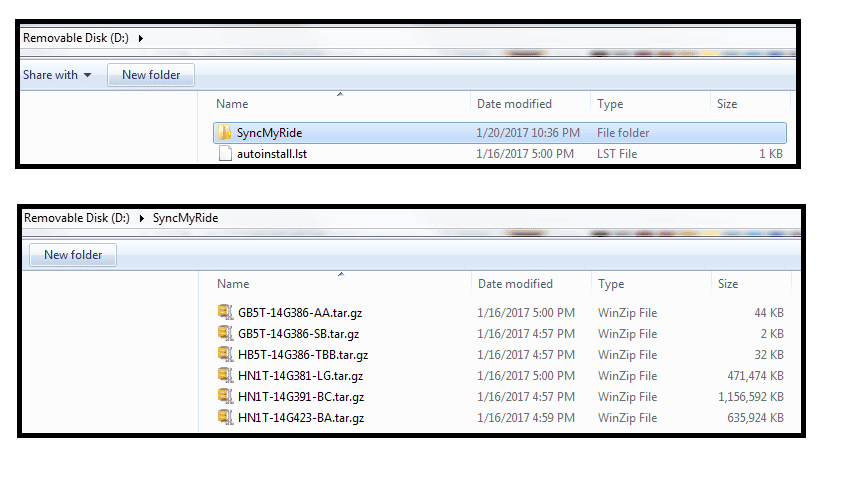Screen dimensions: 850x500
Task: Click date modified of HN1T-14G381-LG.tar.gz row
Action: (x=526, y=376)
